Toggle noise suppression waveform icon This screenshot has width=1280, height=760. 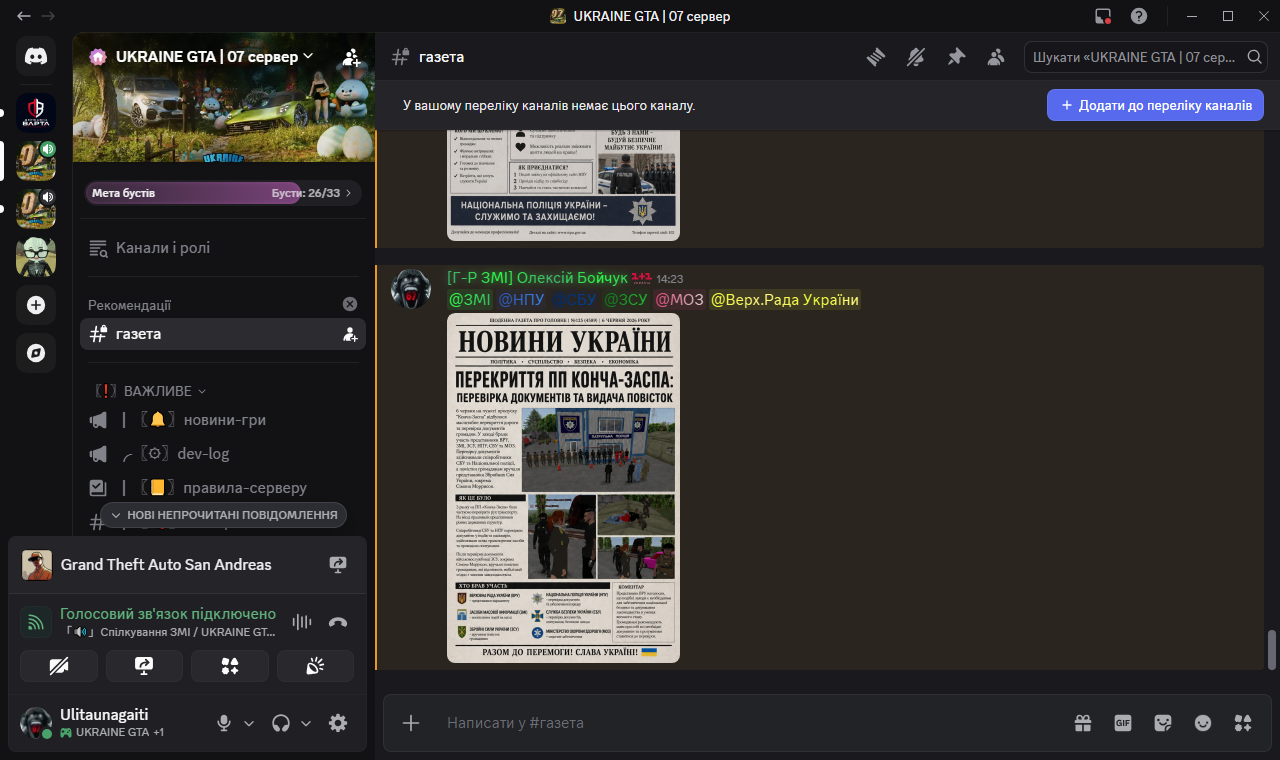301,622
